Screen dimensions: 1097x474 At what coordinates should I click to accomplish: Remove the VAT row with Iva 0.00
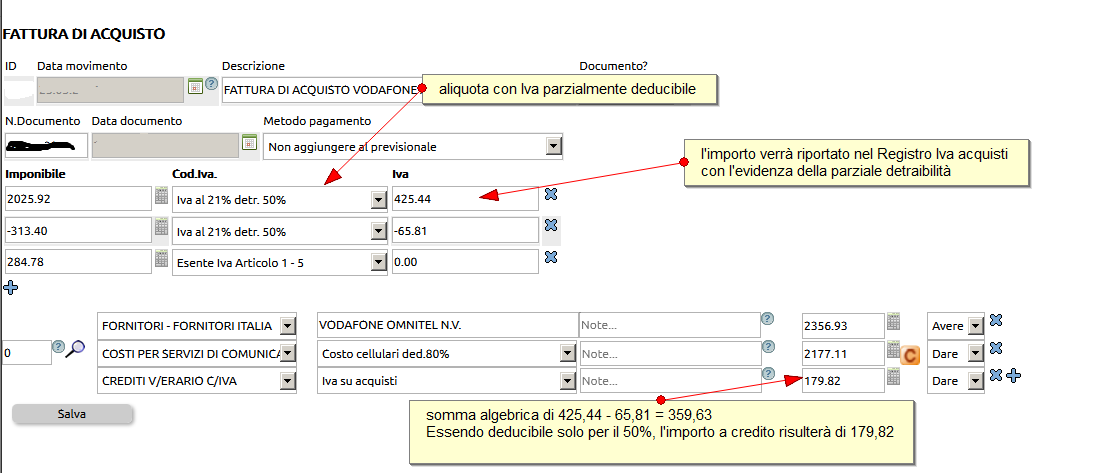(x=551, y=257)
